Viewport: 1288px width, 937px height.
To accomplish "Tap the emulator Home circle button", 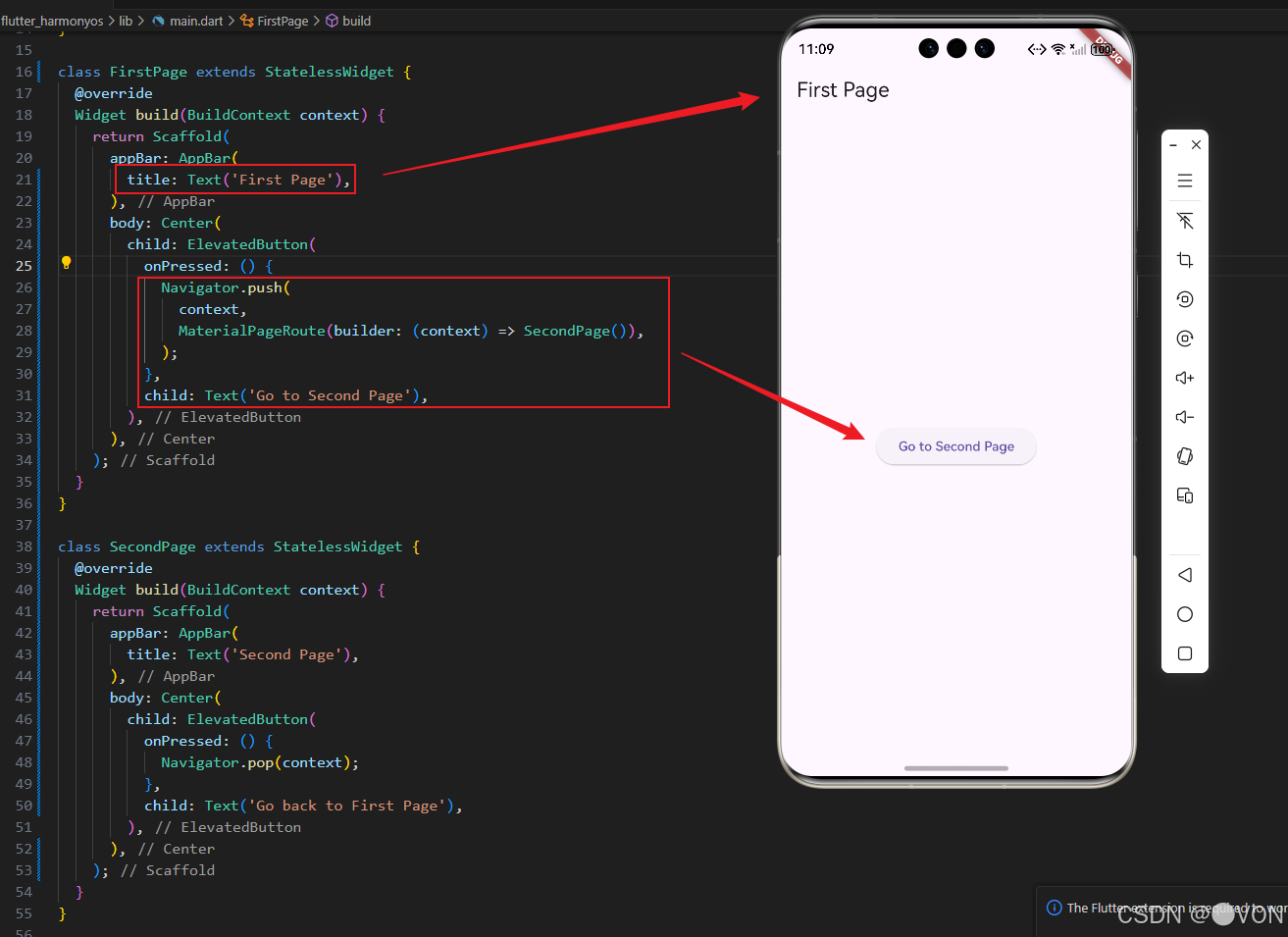I will (x=1185, y=614).
